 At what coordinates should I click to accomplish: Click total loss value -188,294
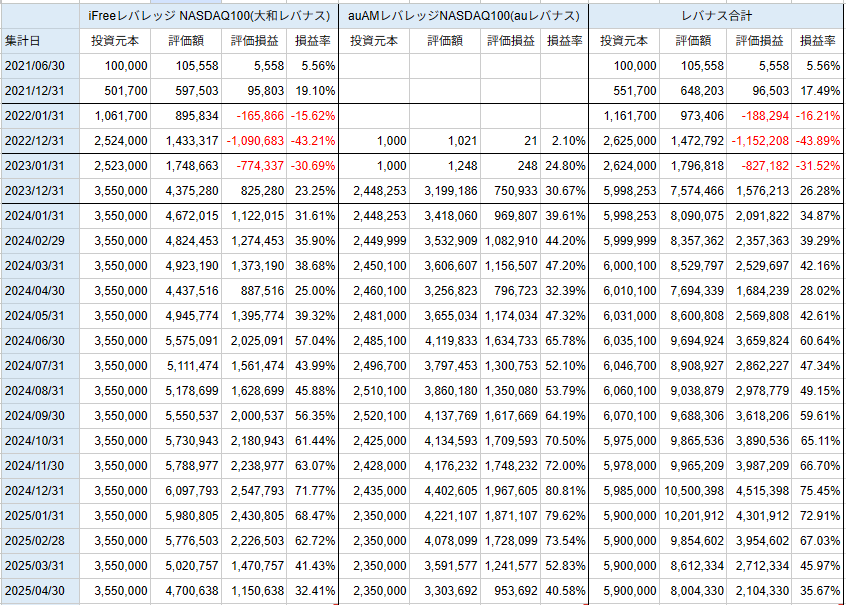(765, 116)
